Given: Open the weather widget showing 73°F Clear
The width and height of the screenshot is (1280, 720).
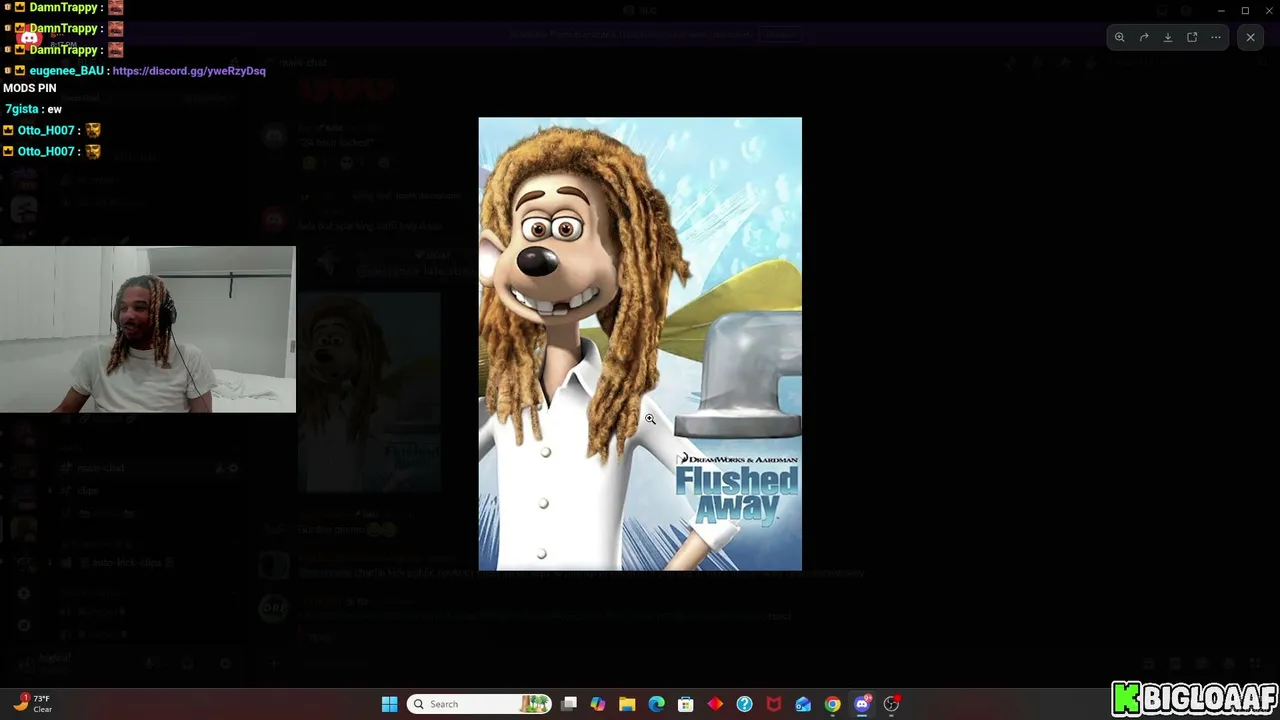Looking at the screenshot, I should [x=33, y=704].
